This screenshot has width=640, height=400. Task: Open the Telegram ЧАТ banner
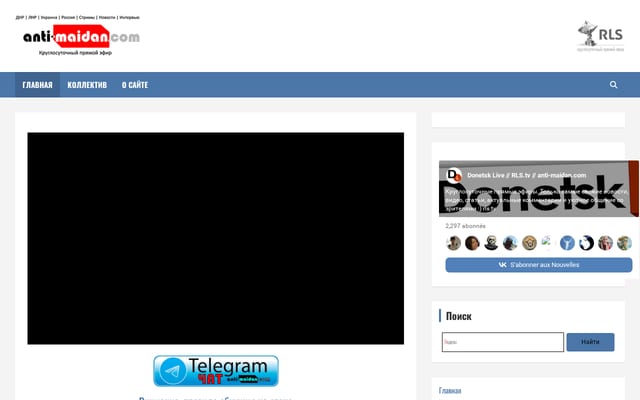tap(216, 371)
